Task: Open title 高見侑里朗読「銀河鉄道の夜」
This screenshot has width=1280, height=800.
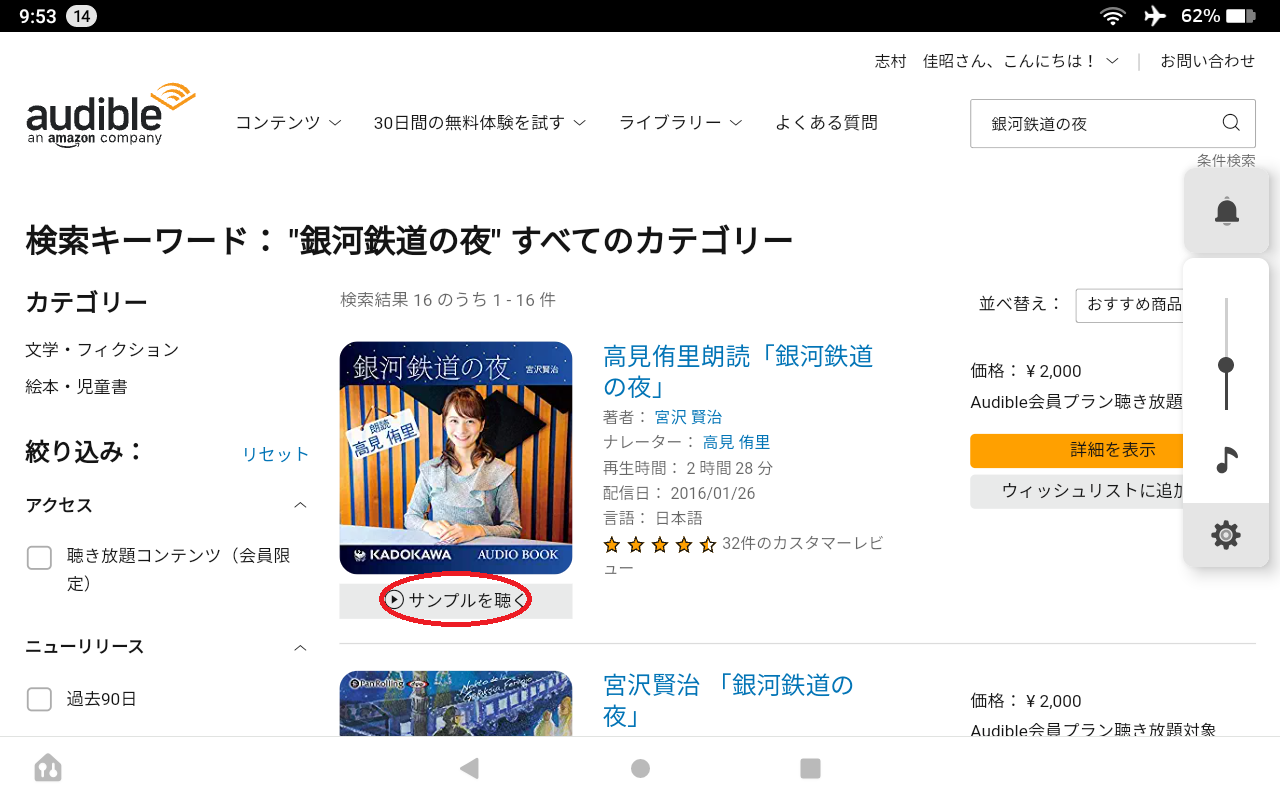Action: [x=738, y=371]
